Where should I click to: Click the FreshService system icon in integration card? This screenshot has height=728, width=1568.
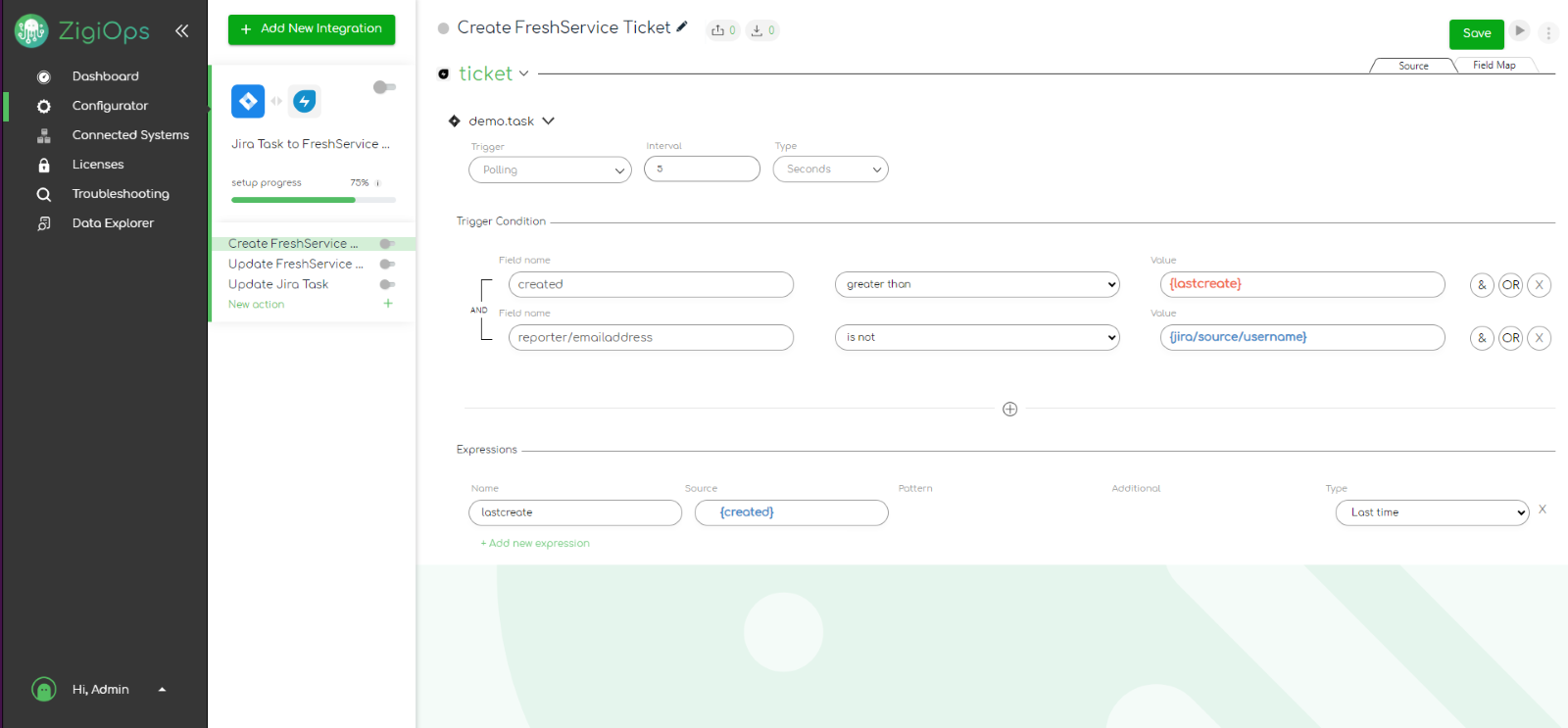tap(305, 101)
